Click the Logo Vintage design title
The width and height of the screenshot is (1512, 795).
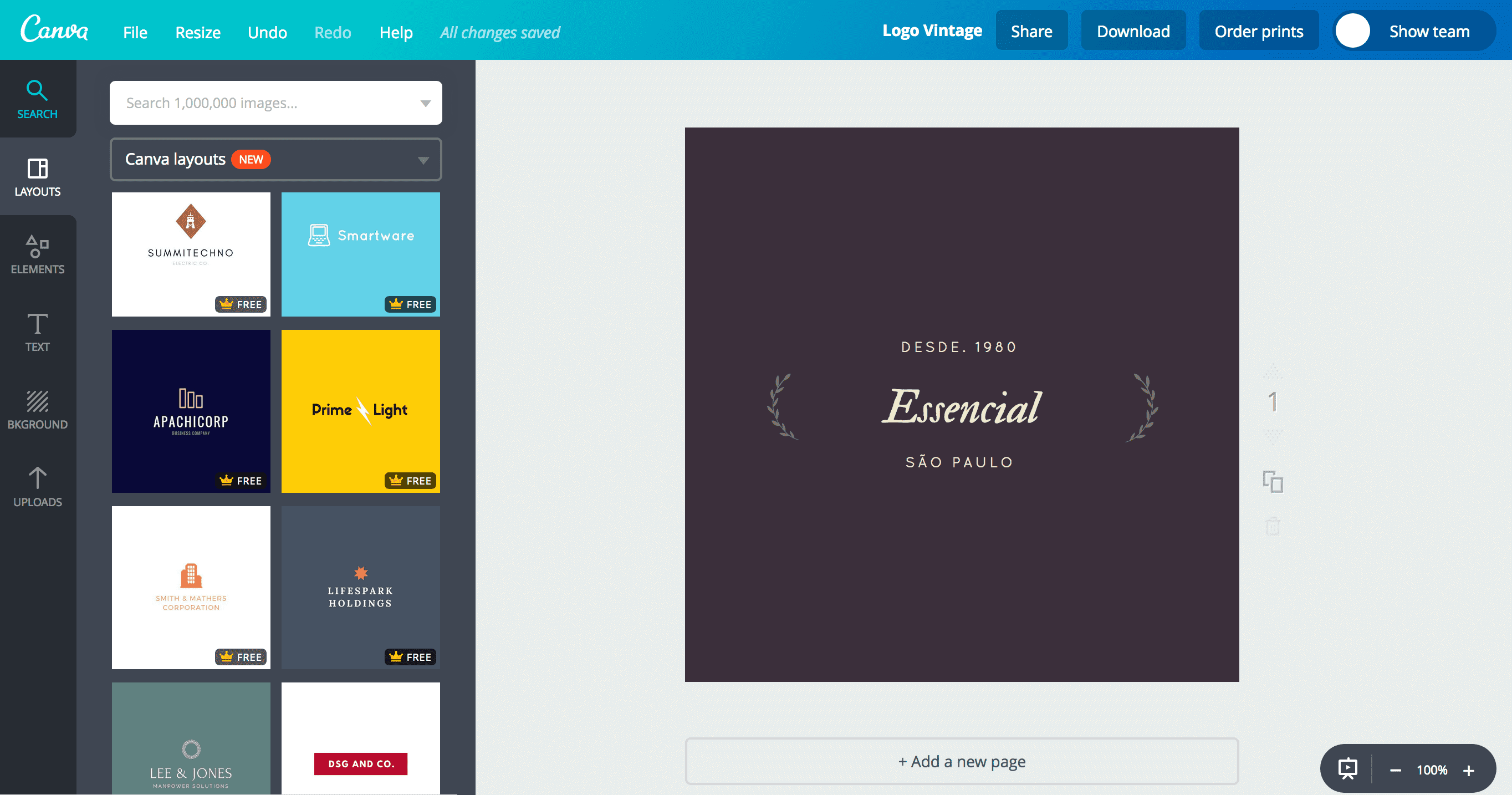click(x=932, y=30)
